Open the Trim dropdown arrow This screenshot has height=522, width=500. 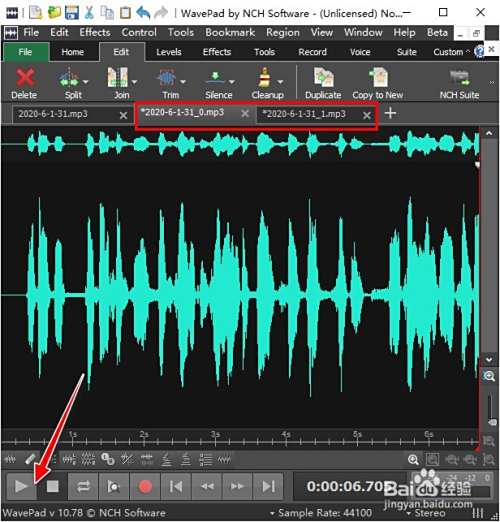[183, 82]
